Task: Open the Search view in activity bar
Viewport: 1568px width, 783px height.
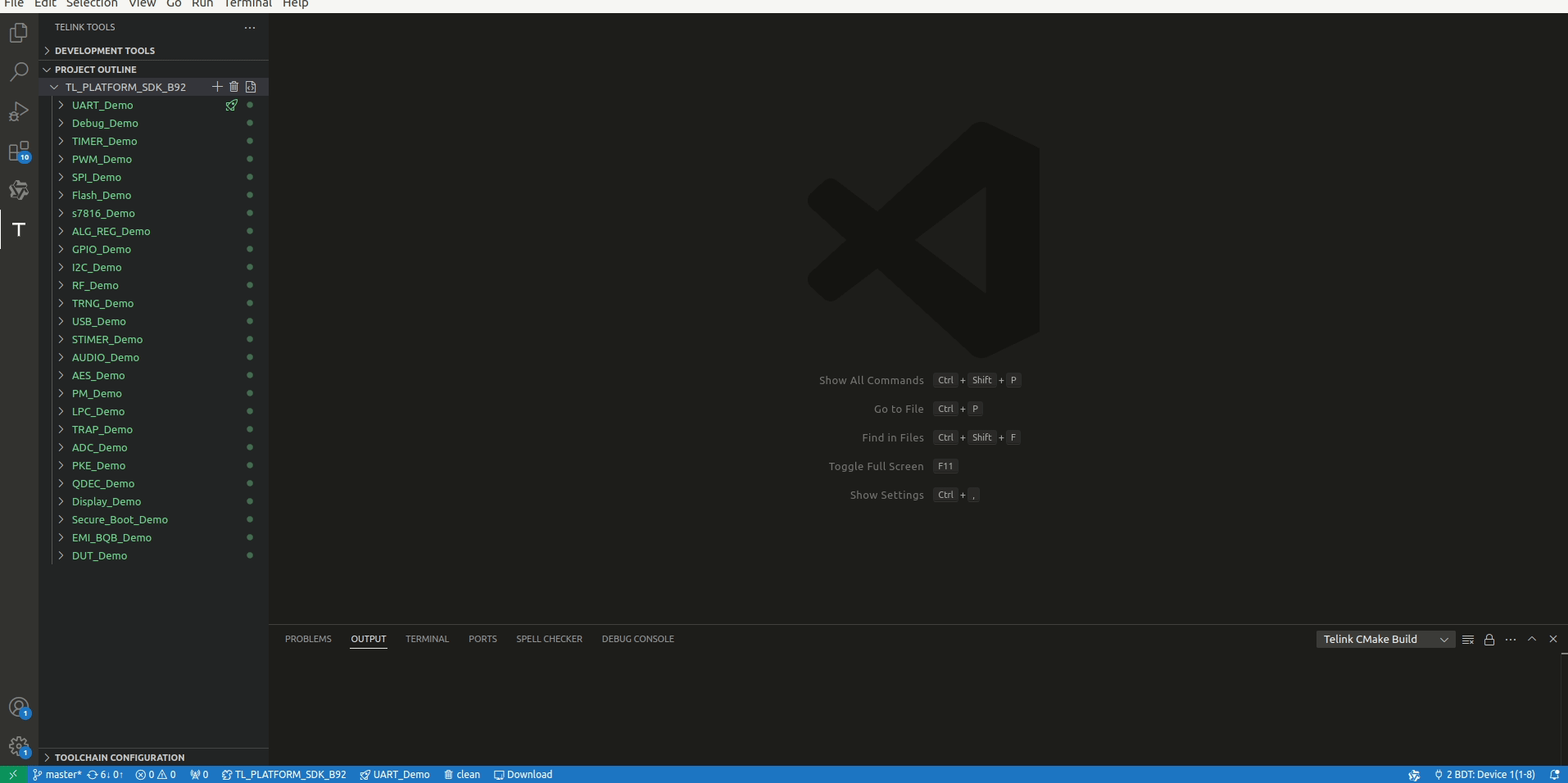Action: 19,72
